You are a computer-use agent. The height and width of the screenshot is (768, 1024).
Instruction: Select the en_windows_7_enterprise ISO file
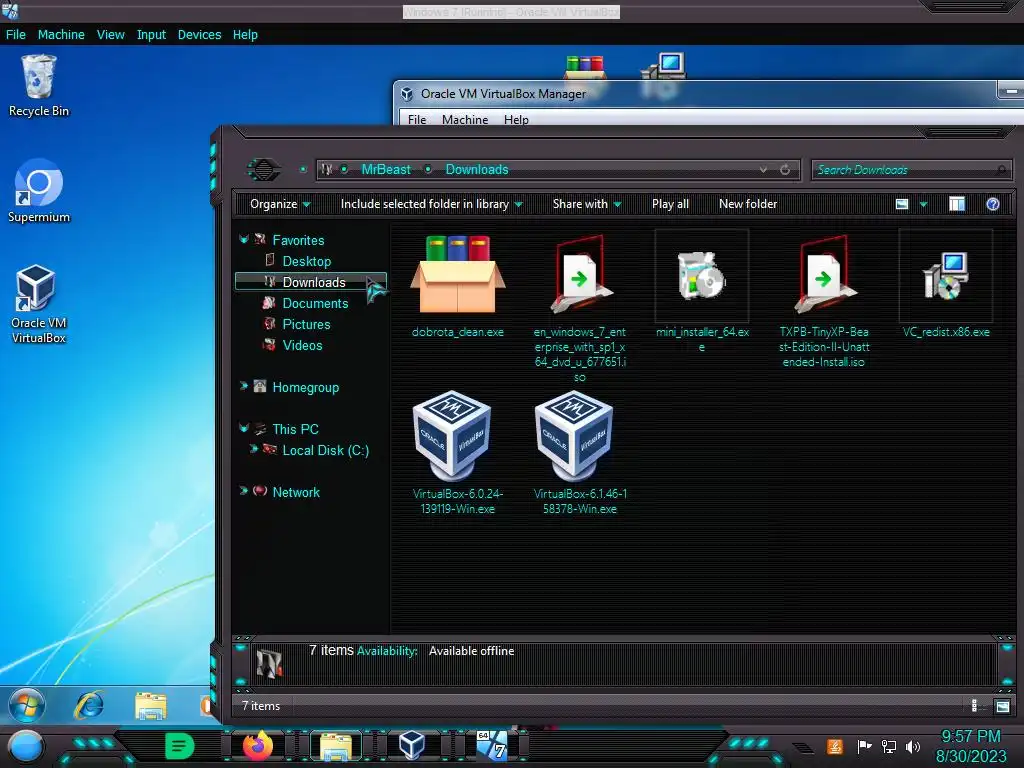click(580, 274)
